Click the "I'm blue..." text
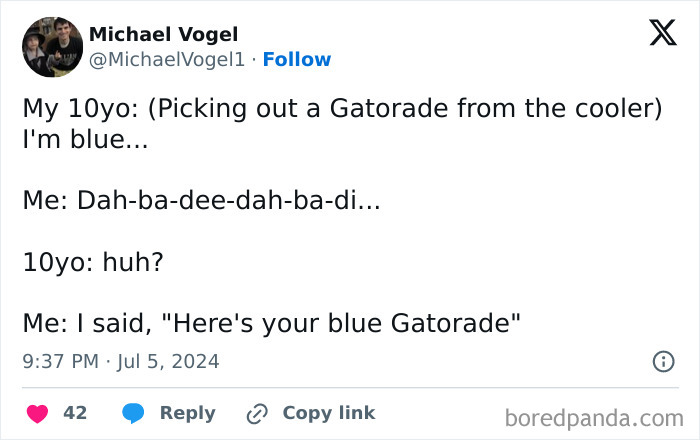700x440 pixels. (x=84, y=141)
